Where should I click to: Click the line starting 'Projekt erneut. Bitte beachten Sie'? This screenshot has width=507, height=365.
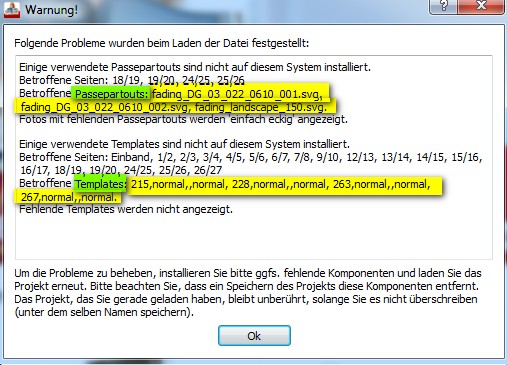click(247, 286)
